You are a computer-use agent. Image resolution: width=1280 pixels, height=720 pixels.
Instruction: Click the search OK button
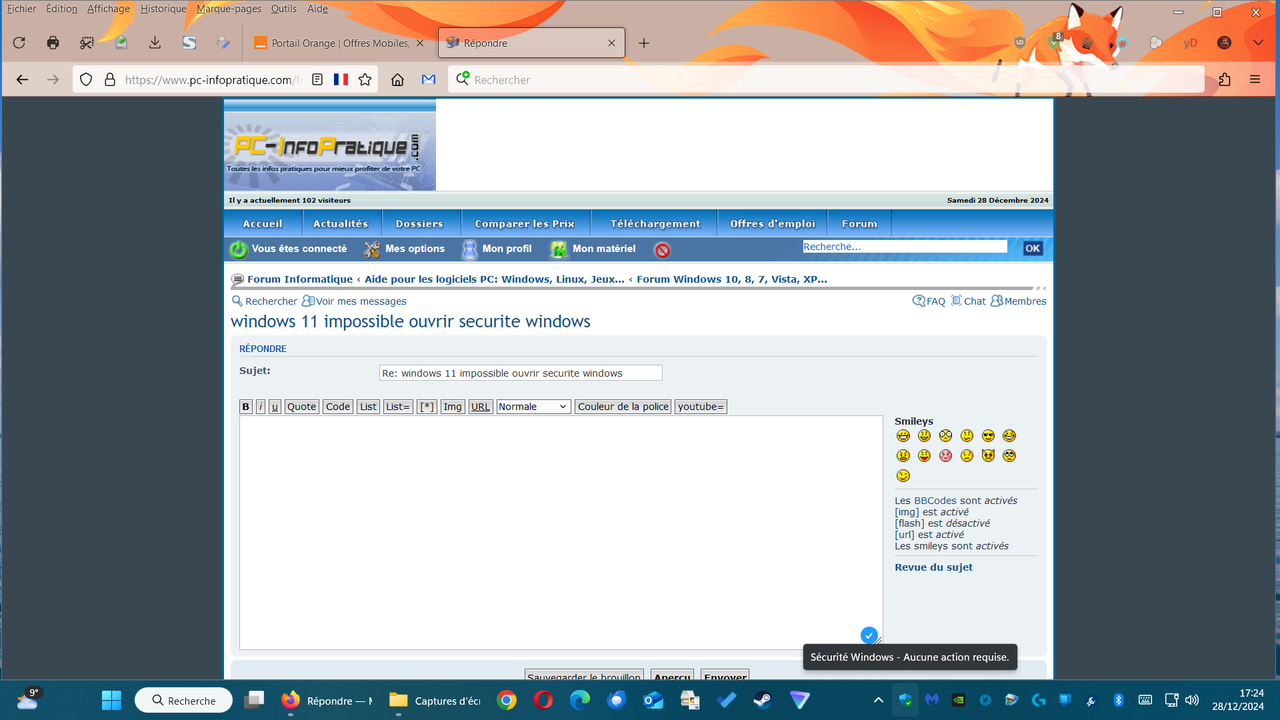[1033, 248]
